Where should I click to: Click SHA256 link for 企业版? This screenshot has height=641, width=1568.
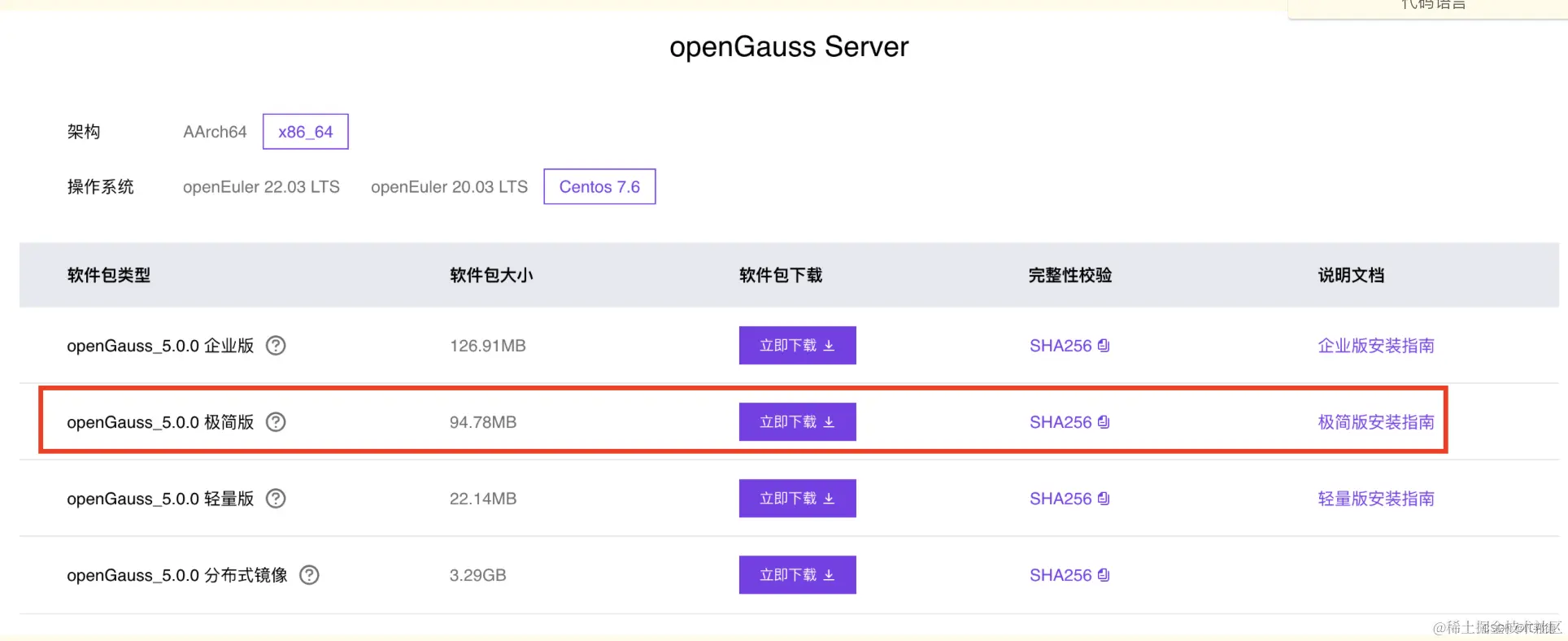pyautogui.click(x=1061, y=346)
